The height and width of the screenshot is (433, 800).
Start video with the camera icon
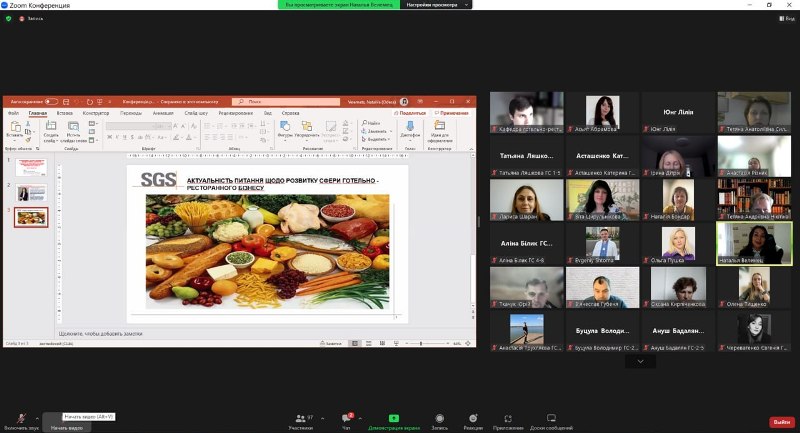coord(66,418)
